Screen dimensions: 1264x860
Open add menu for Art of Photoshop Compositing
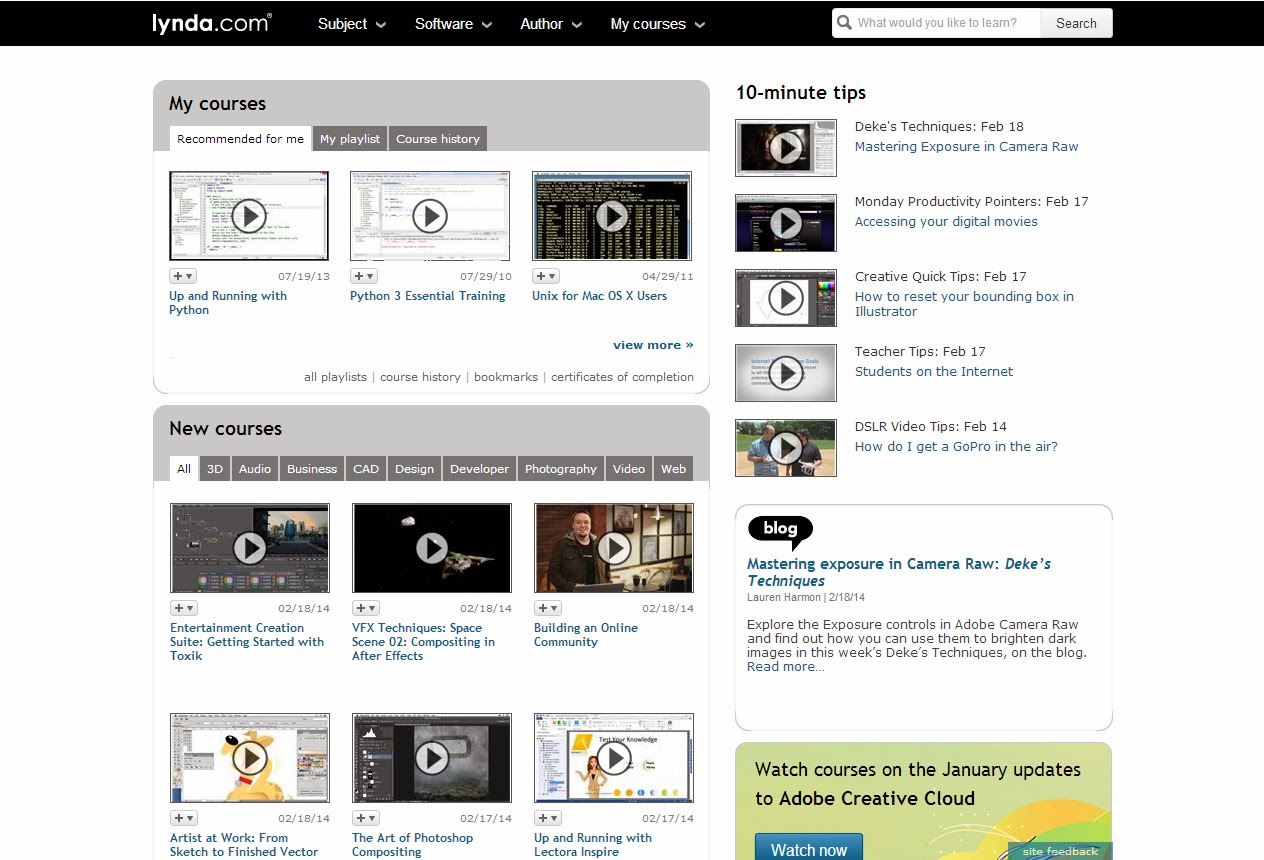[x=366, y=818]
